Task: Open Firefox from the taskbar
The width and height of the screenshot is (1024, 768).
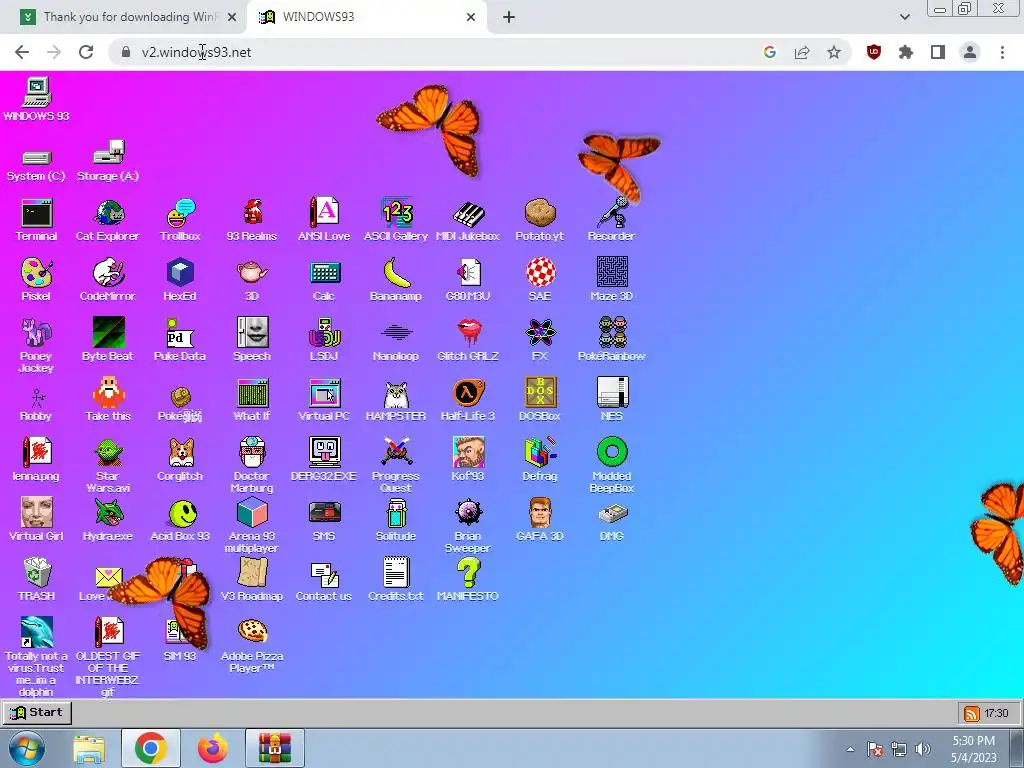Action: 213,748
